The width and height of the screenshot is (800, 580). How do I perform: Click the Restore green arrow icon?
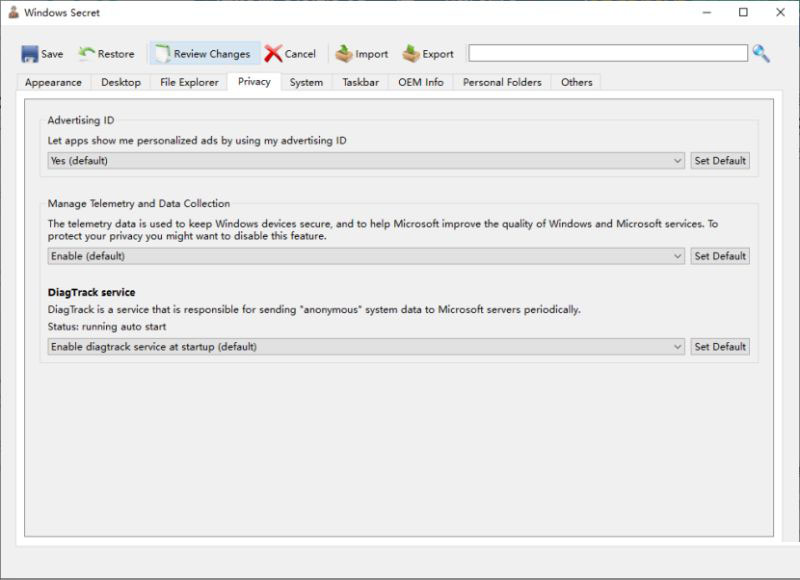click(x=86, y=53)
